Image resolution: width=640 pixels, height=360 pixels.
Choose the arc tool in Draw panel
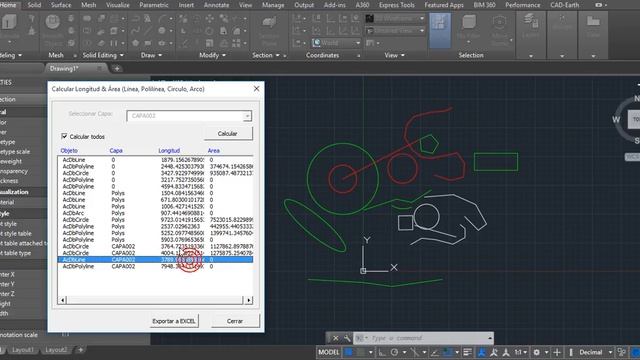pyautogui.click(x=162, y=18)
